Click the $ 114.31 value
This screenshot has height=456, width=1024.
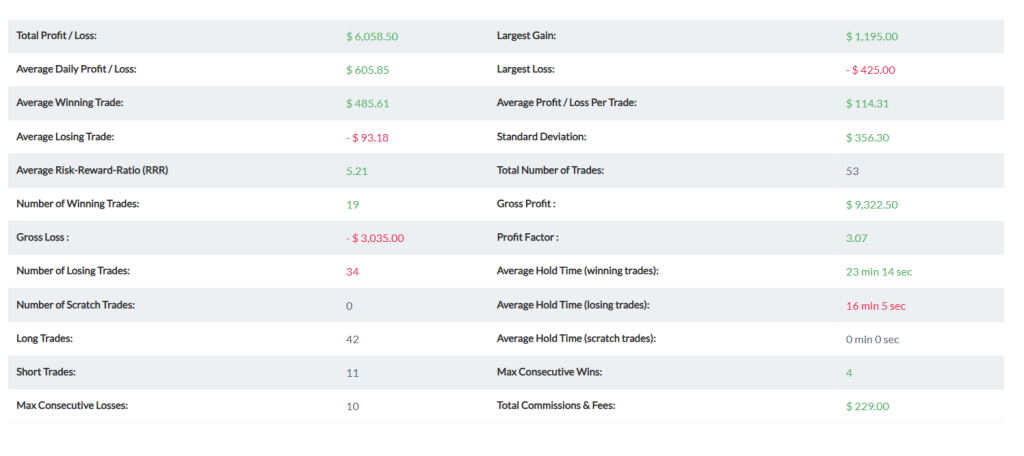(x=867, y=103)
